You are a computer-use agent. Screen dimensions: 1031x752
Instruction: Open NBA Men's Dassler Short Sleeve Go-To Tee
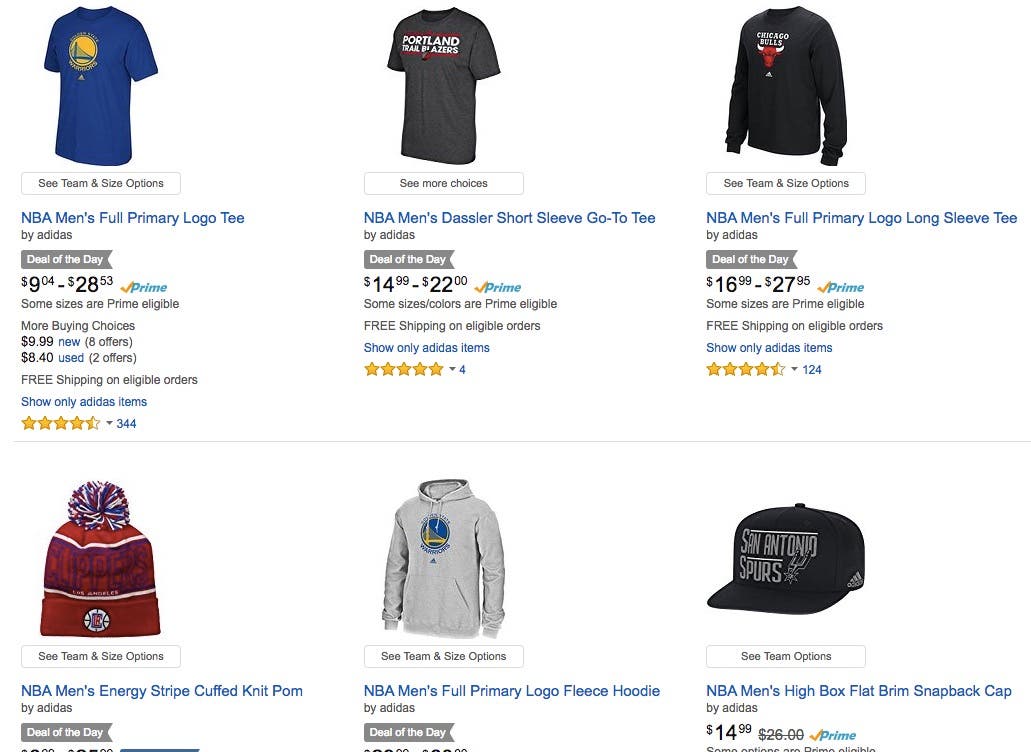pyautogui.click(x=509, y=218)
